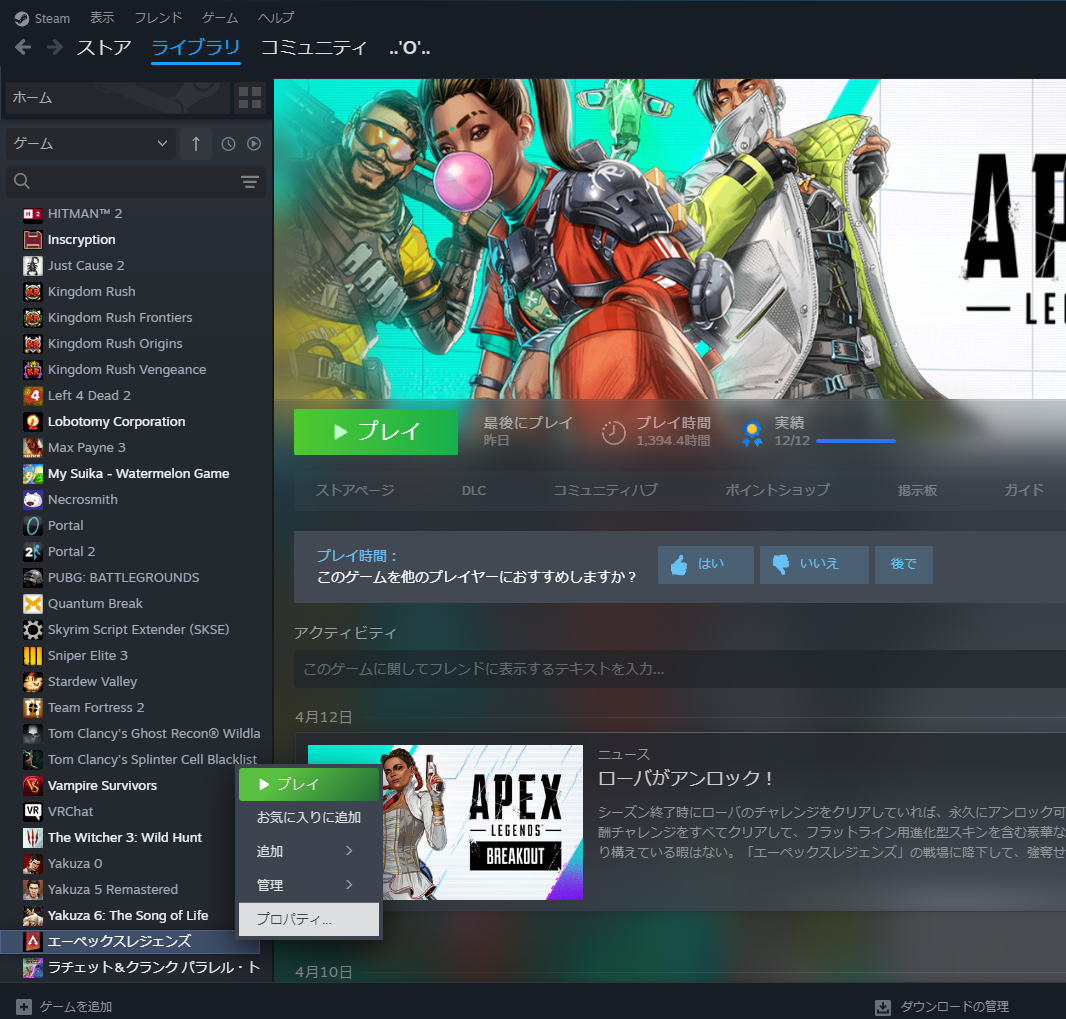Screen dimensions: 1066x1019
Task: Click the achievements progress bar
Action: pos(855,441)
